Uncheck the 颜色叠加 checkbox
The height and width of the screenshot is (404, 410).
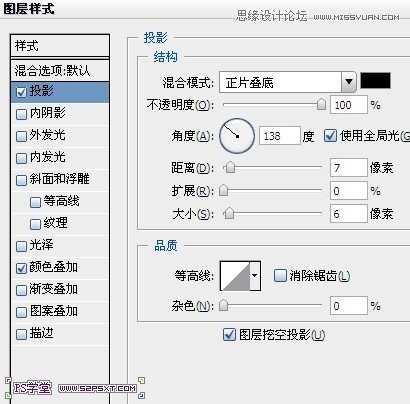(21, 268)
